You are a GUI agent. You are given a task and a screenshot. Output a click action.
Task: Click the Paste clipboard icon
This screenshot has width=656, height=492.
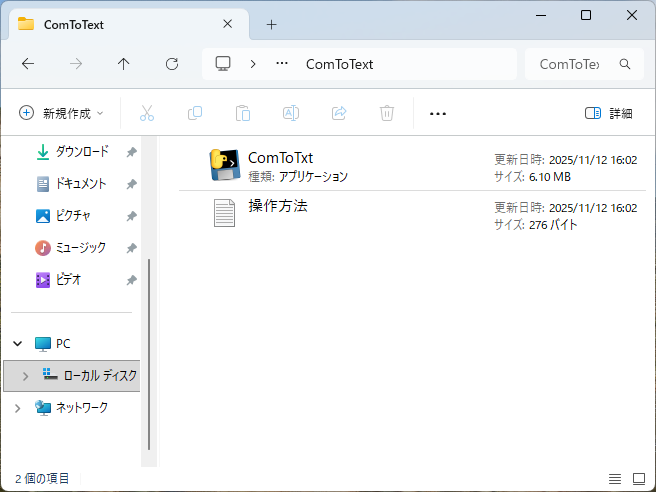[x=243, y=113]
